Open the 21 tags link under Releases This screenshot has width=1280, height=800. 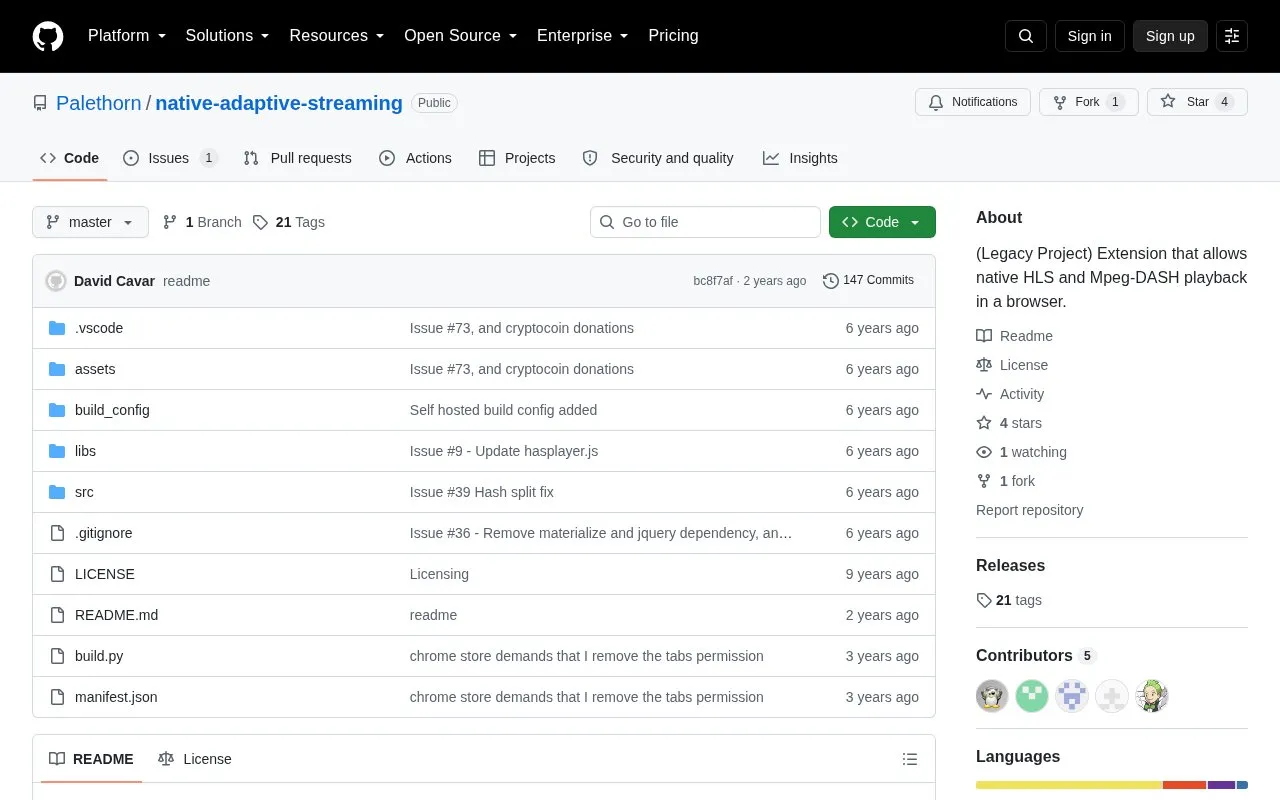[x=1010, y=600]
